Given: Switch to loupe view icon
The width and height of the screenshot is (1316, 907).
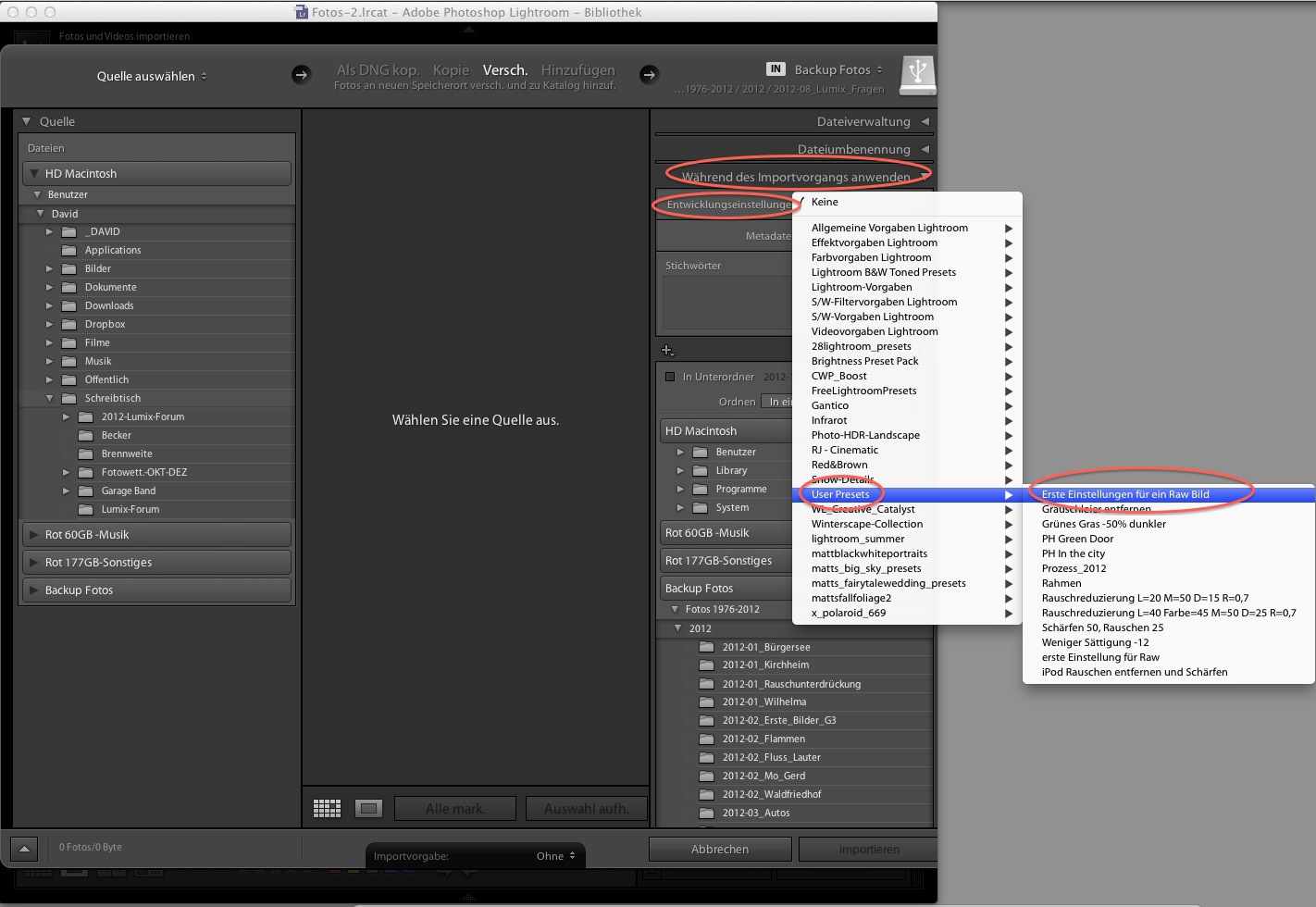Looking at the screenshot, I should click(368, 808).
